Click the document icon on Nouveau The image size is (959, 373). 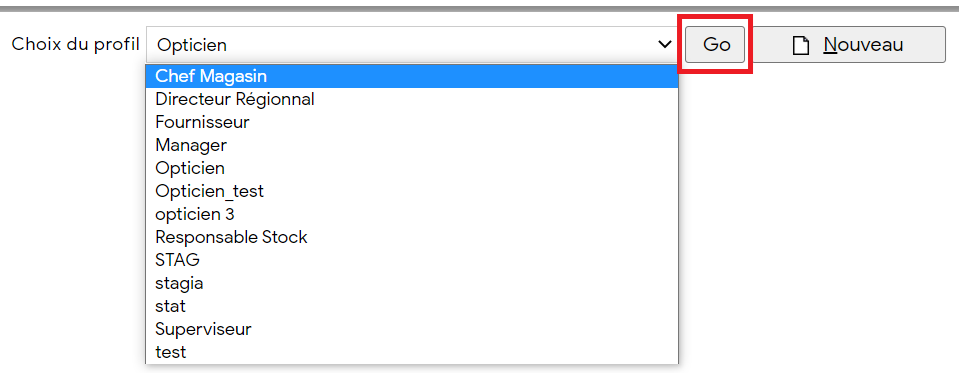tap(801, 45)
